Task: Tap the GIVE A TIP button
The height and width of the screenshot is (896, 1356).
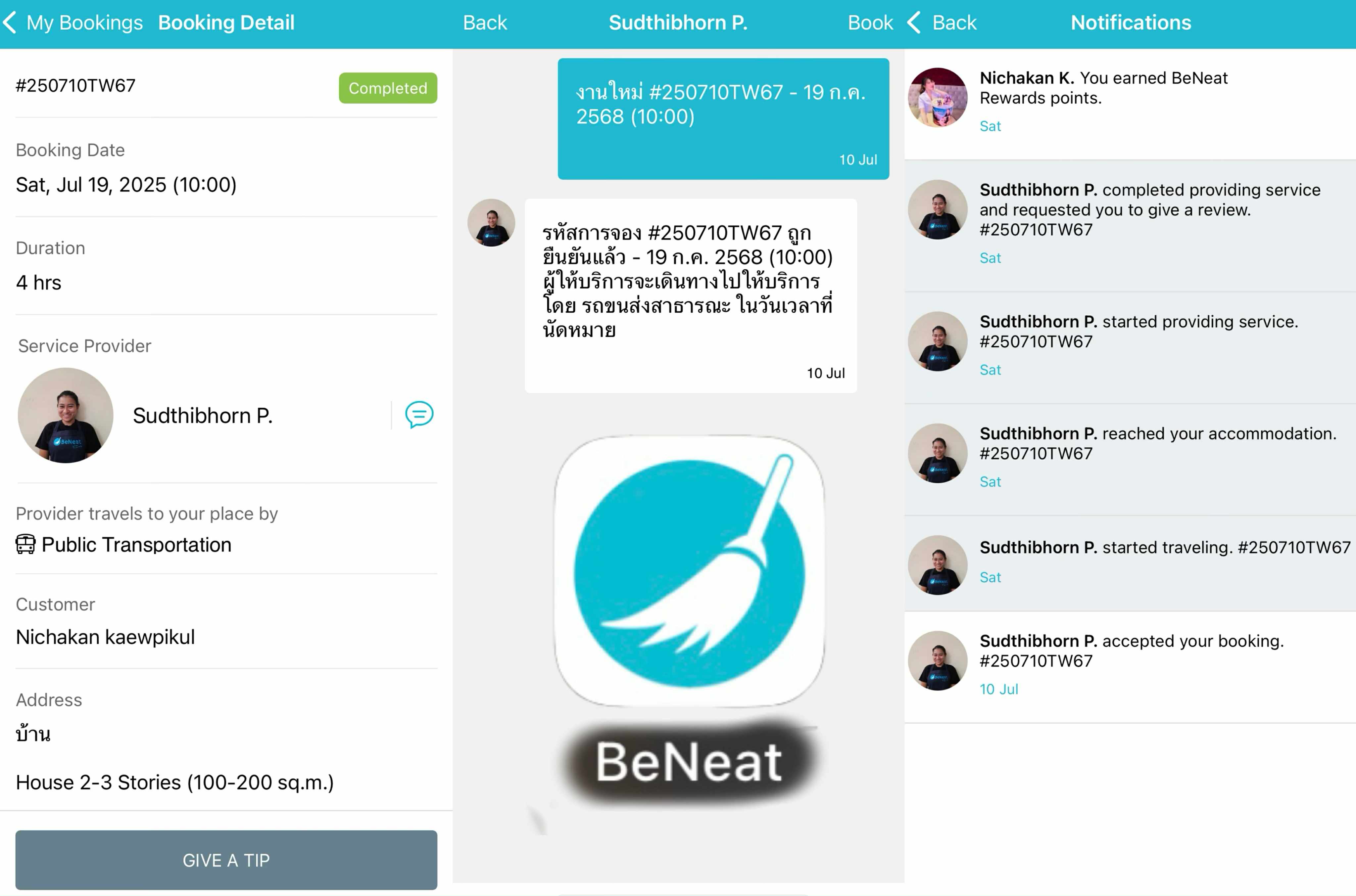Action: 226,860
